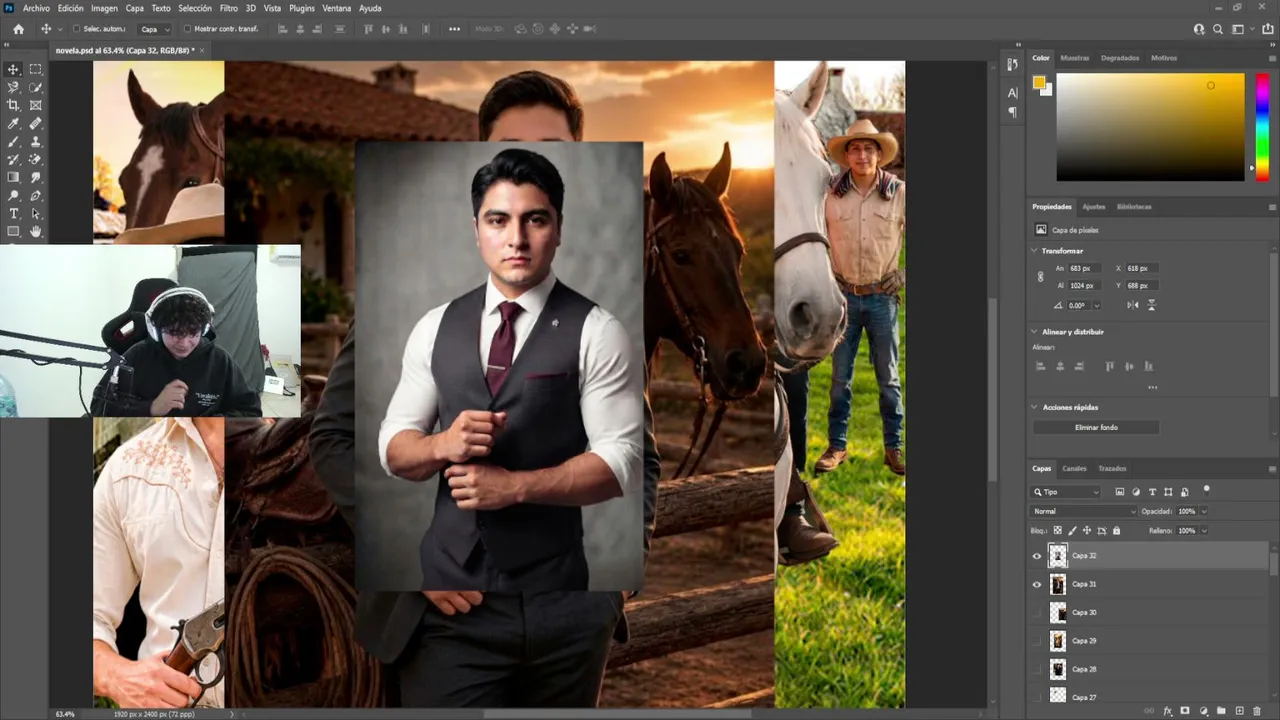Open the Relleno value dropdown arrow
This screenshot has width=1280, height=720.
(x=1204, y=531)
